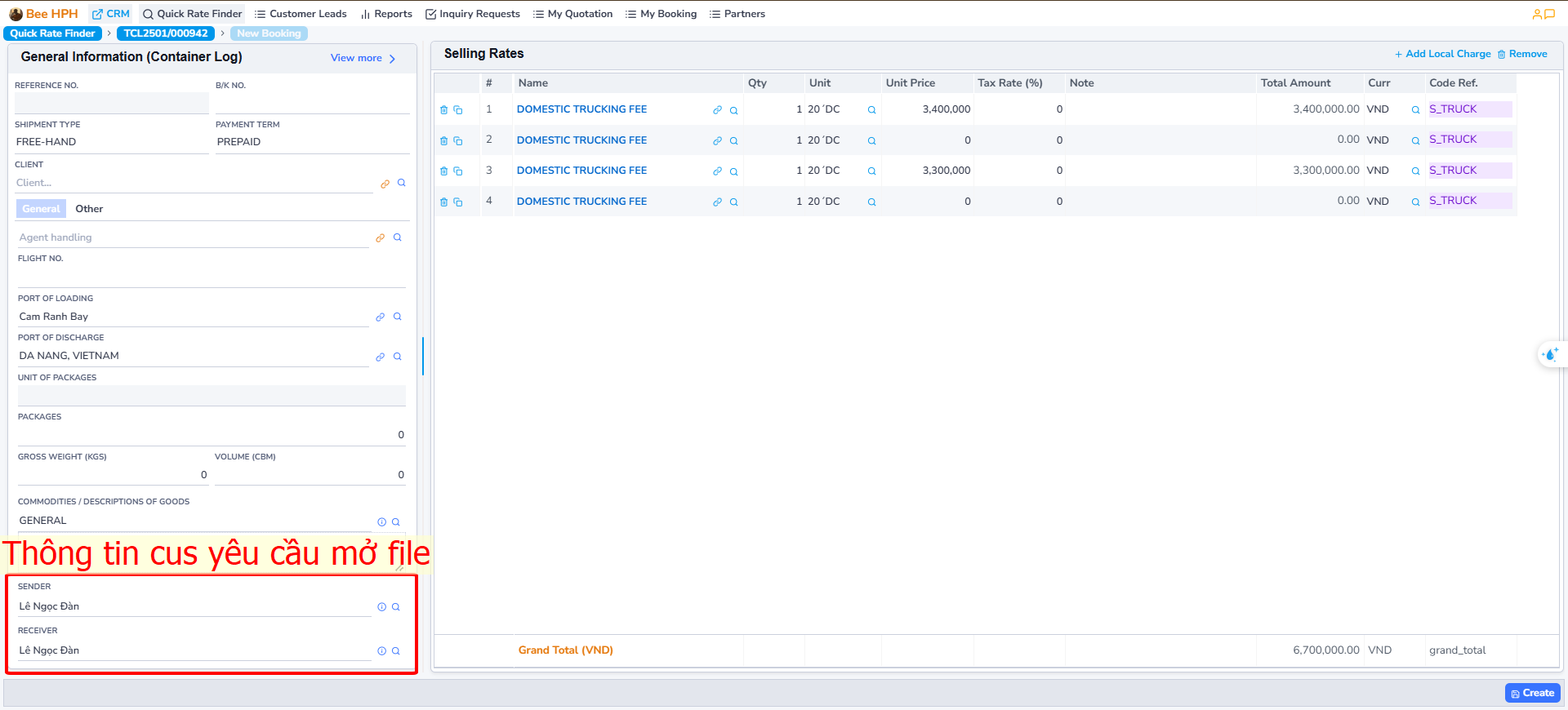This screenshot has width=1568, height=710.
Task: Click the floating water drop assistant icon
Action: (x=1549, y=354)
